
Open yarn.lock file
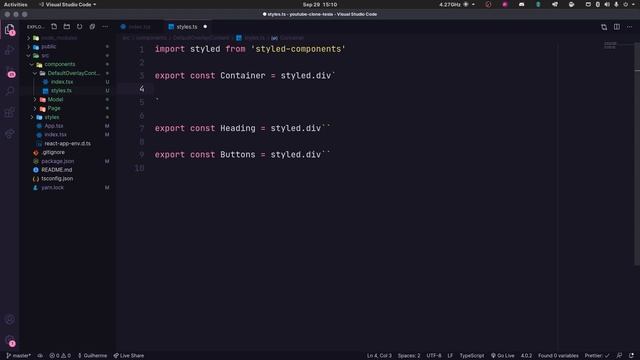(x=68, y=188)
